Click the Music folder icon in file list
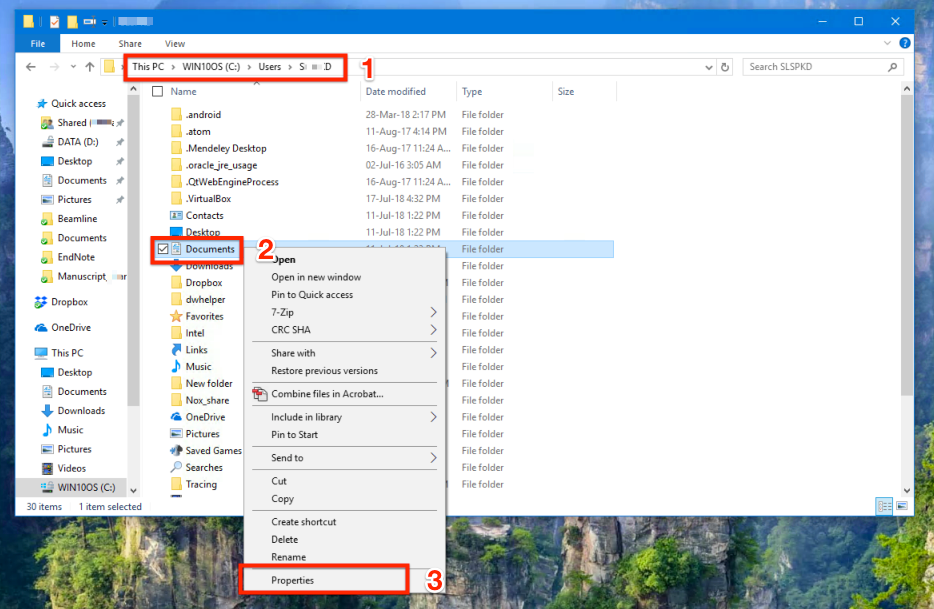This screenshot has height=609, width=934. click(176, 367)
